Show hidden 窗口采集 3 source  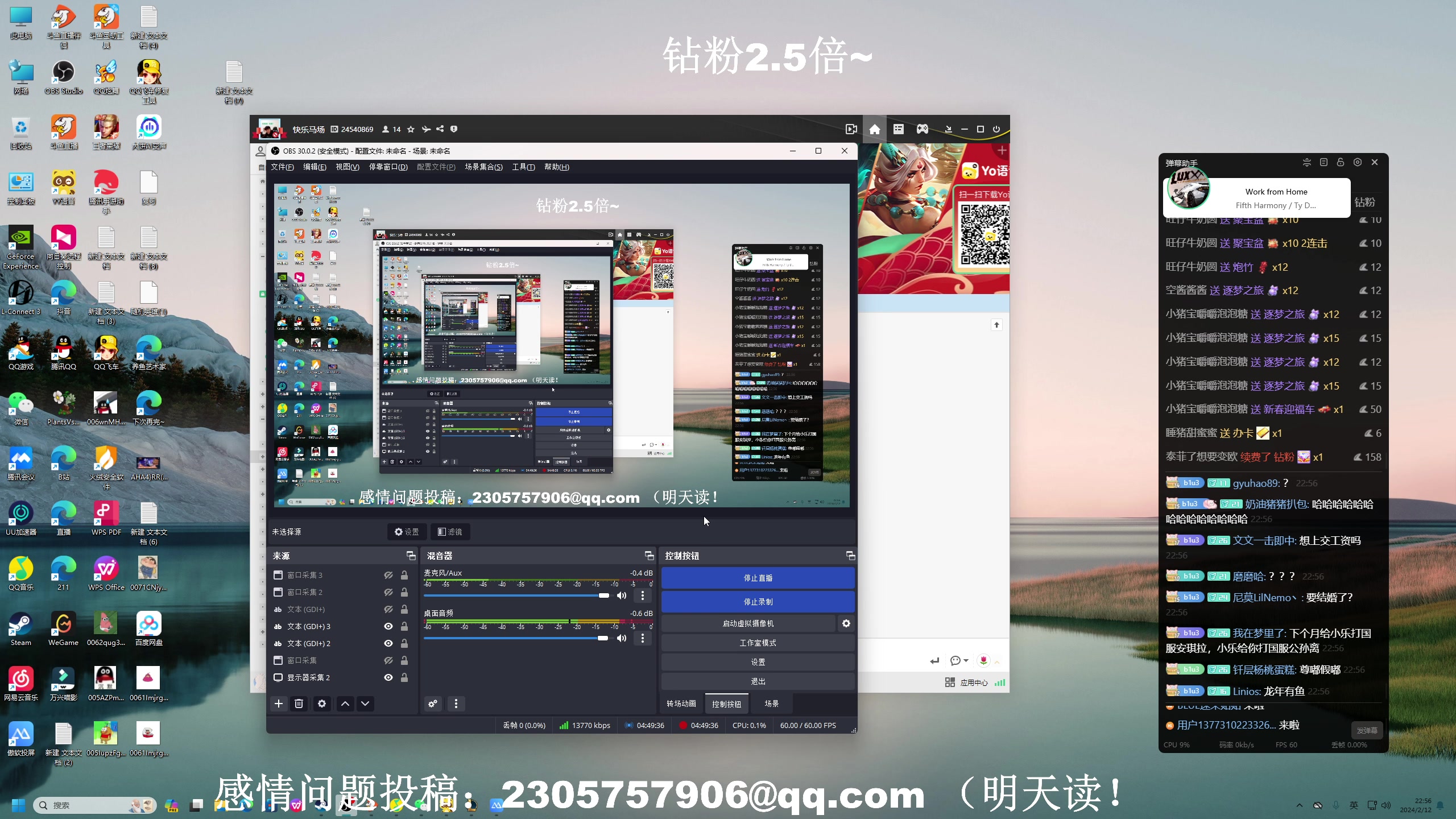[x=388, y=575]
